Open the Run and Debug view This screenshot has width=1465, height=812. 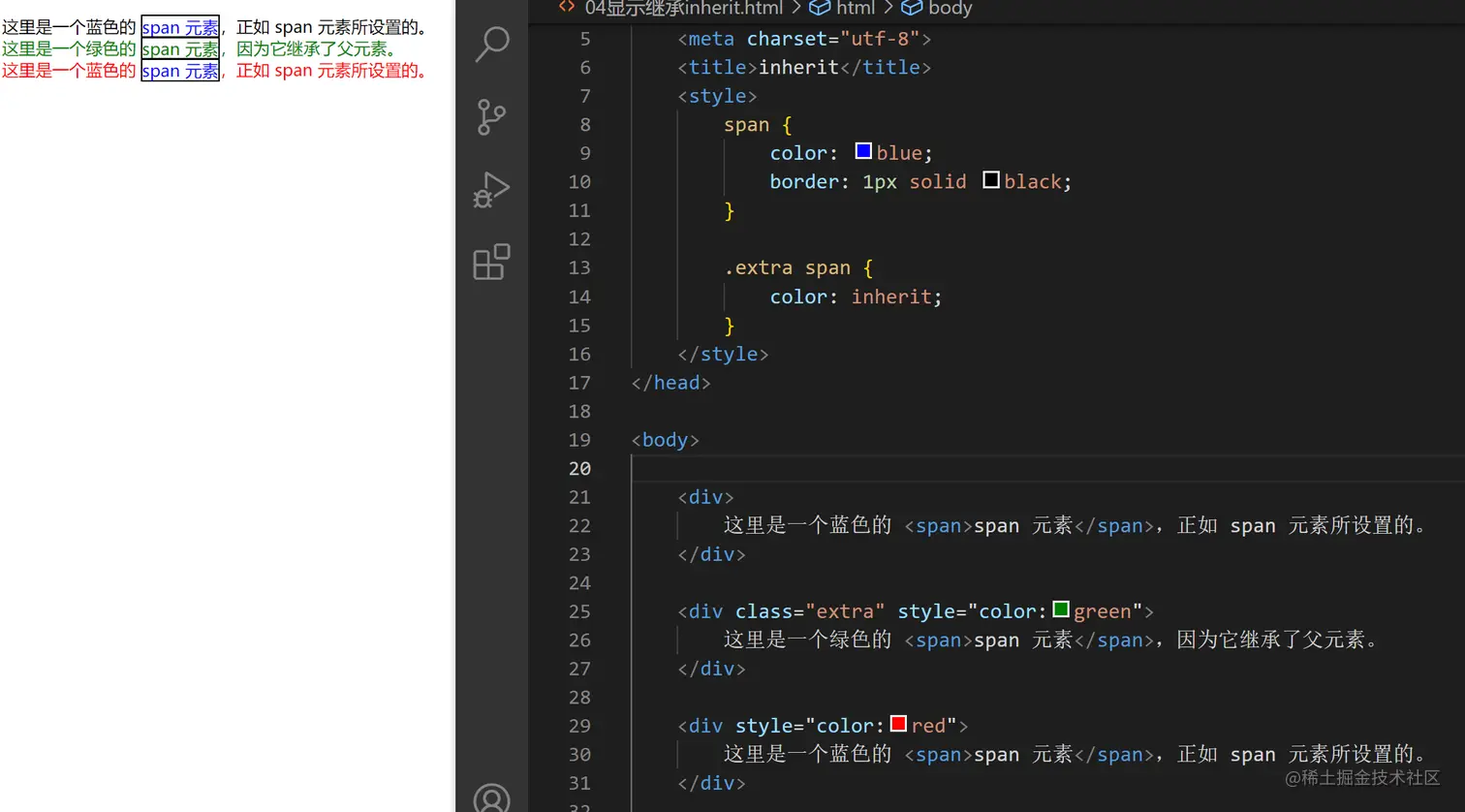click(x=491, y=190)
